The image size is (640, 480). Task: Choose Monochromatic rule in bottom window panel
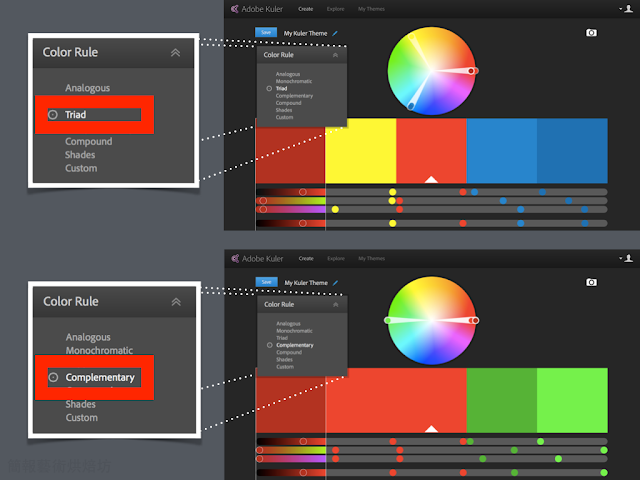[x=294, y=331]
